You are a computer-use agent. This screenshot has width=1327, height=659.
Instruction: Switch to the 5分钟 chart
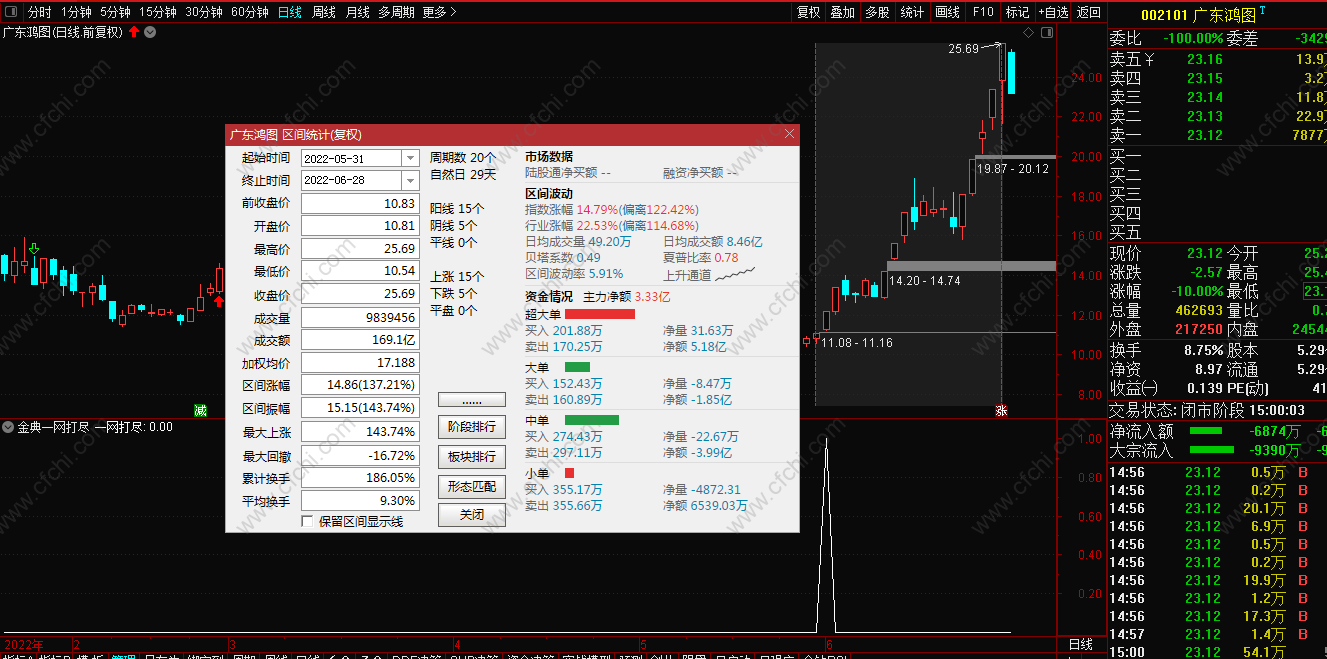(115, 12)
